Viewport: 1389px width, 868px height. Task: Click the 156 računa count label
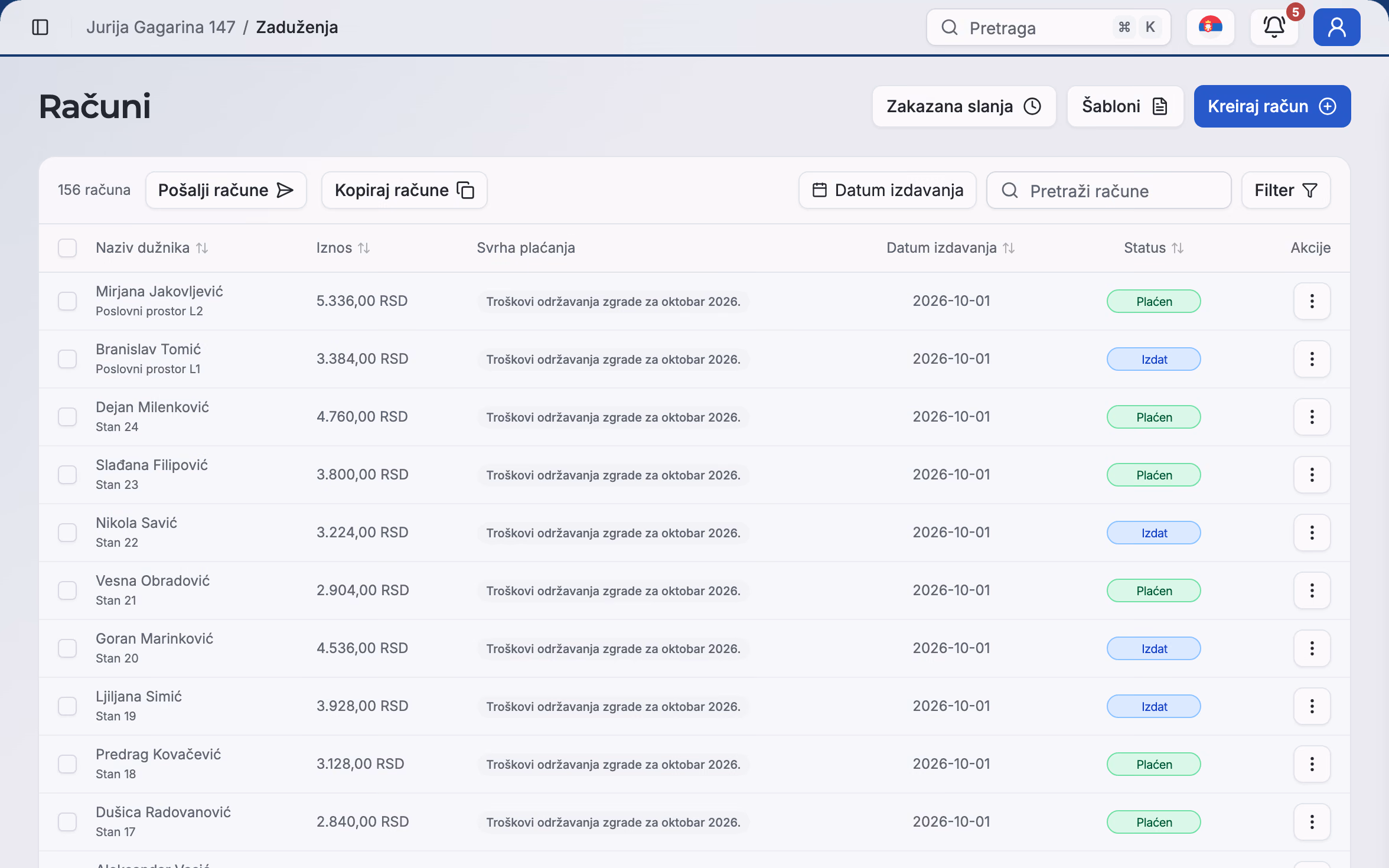click(94, 190)
